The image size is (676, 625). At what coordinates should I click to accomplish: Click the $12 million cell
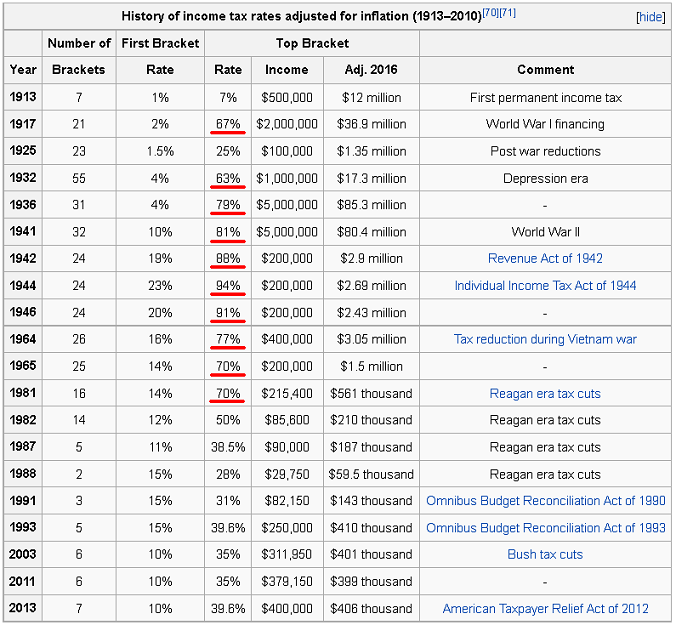click(x=371, y=97)
